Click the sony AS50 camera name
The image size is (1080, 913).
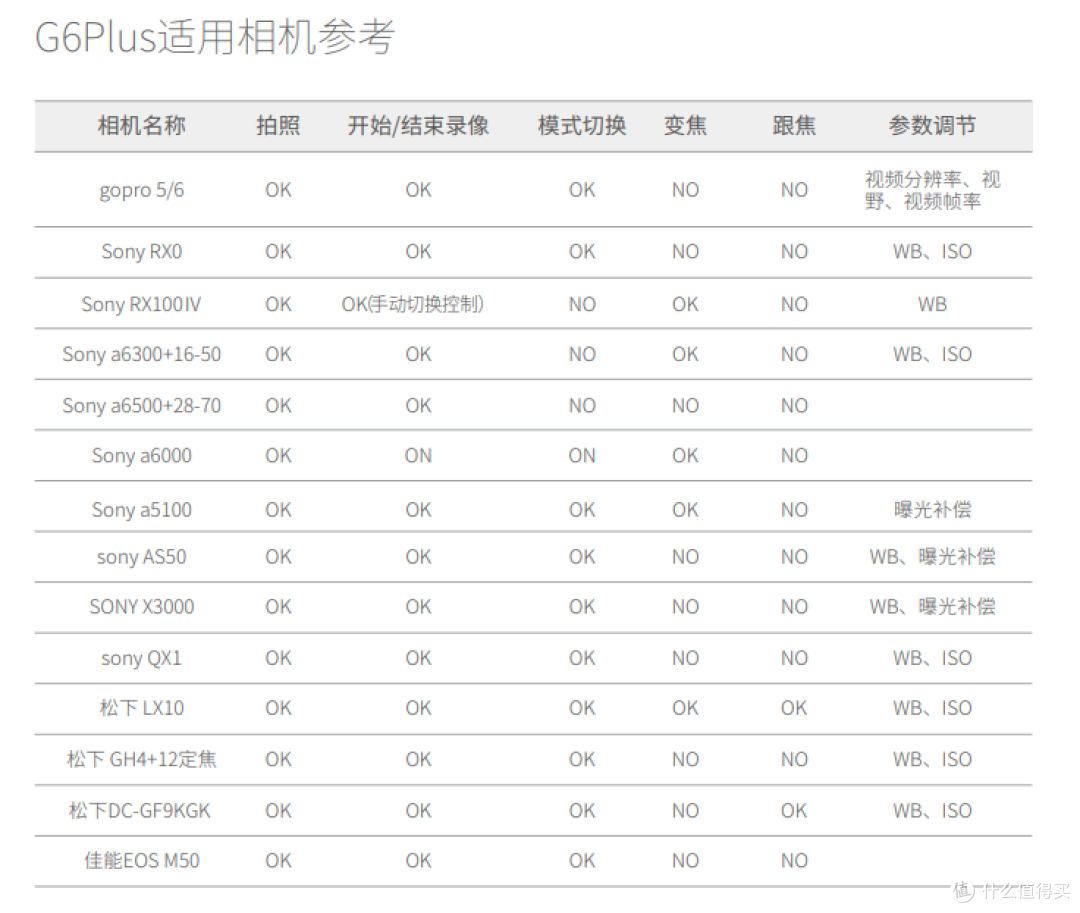(141, 557)
